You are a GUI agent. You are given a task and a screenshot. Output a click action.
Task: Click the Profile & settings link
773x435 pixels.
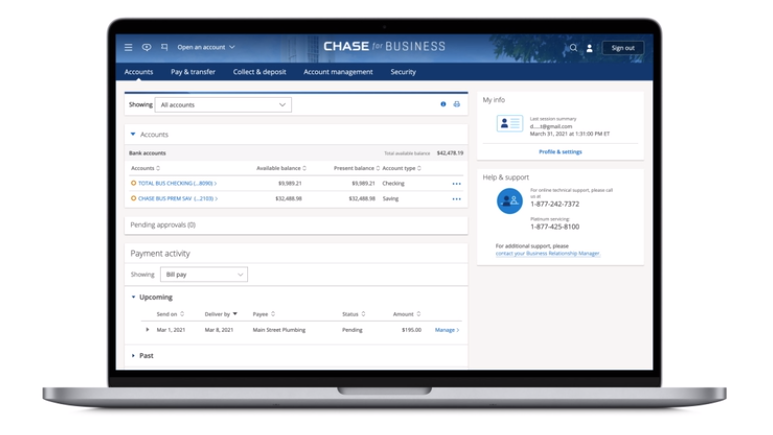[x=560, y=152]
